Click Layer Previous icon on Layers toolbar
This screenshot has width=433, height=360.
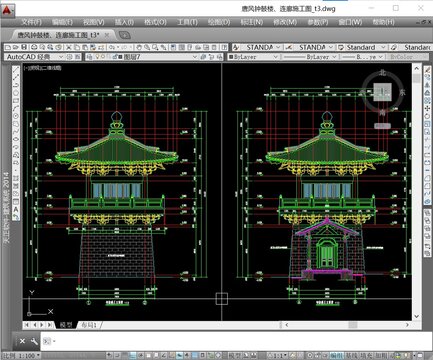[x=211, y=57]
